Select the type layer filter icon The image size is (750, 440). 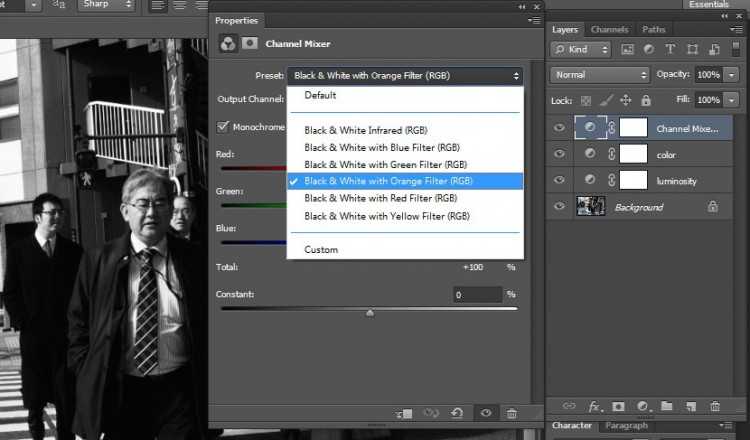click(x=670, y=49)
